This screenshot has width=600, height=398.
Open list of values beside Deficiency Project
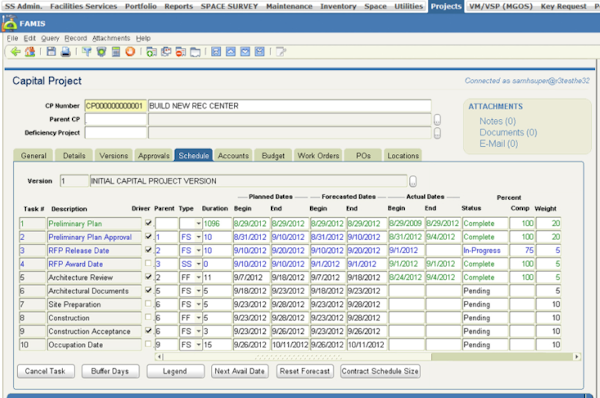(x=437, y=133)
